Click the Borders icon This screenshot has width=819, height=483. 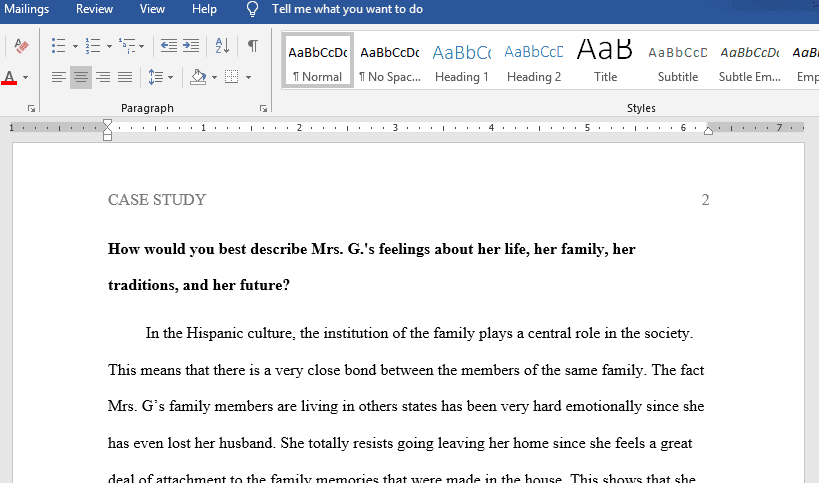[231, 77]
